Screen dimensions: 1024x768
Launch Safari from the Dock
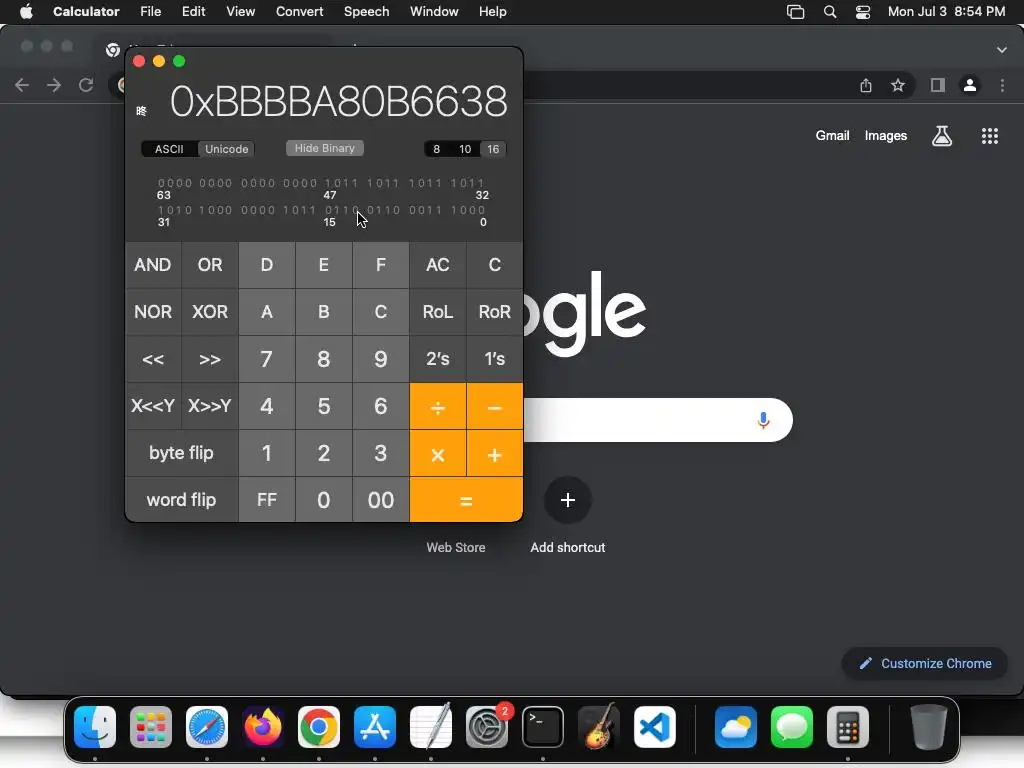click(207, 727)
